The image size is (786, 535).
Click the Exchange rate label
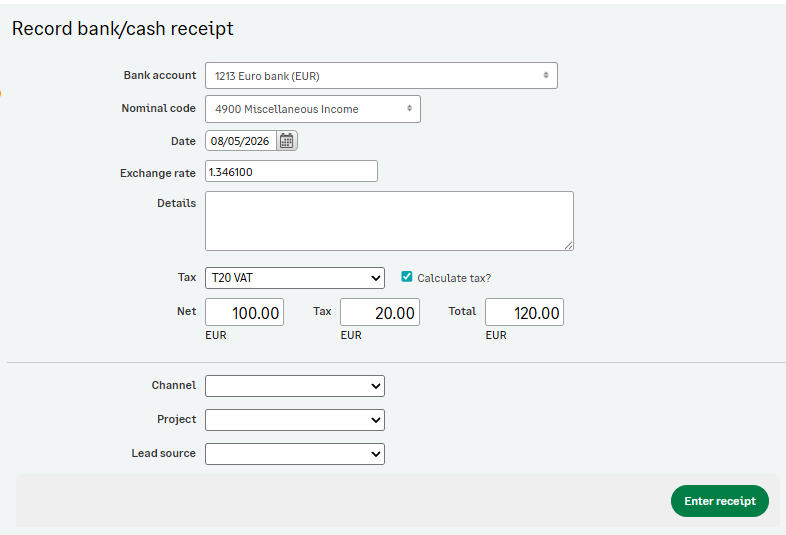158,173
